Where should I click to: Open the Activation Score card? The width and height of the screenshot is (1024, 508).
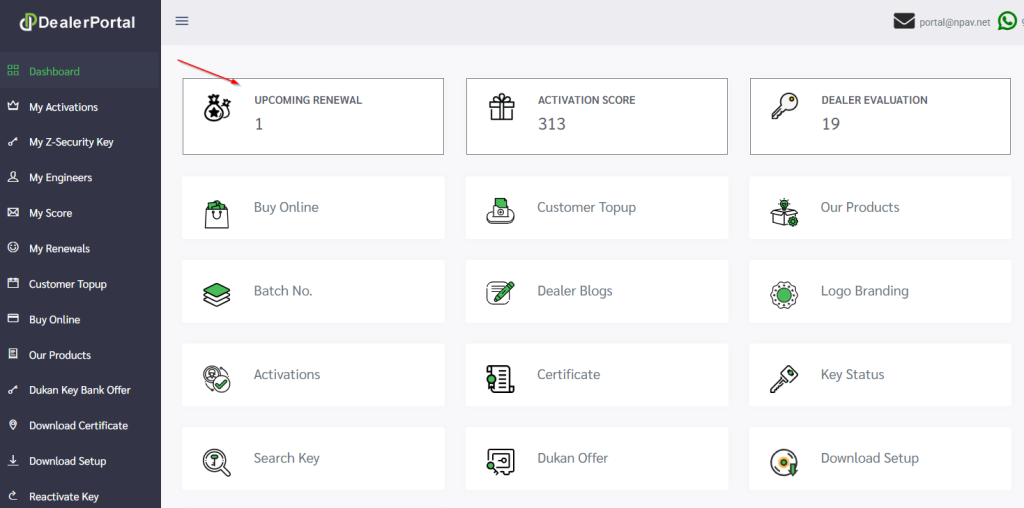pyautogui.click(x=597, y=117)
